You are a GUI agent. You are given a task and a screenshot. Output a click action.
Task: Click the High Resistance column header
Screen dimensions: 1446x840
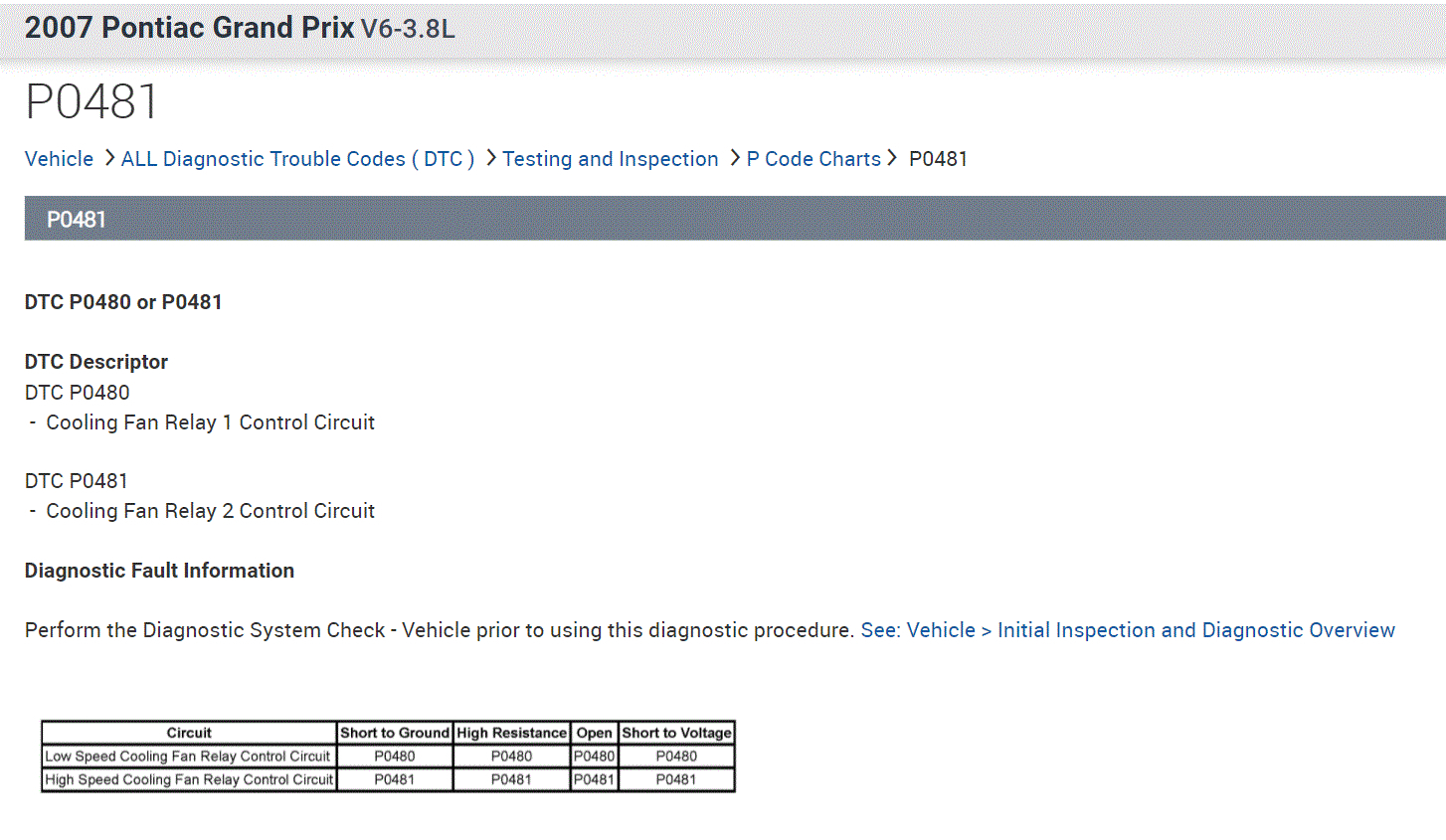click(511, 734)
